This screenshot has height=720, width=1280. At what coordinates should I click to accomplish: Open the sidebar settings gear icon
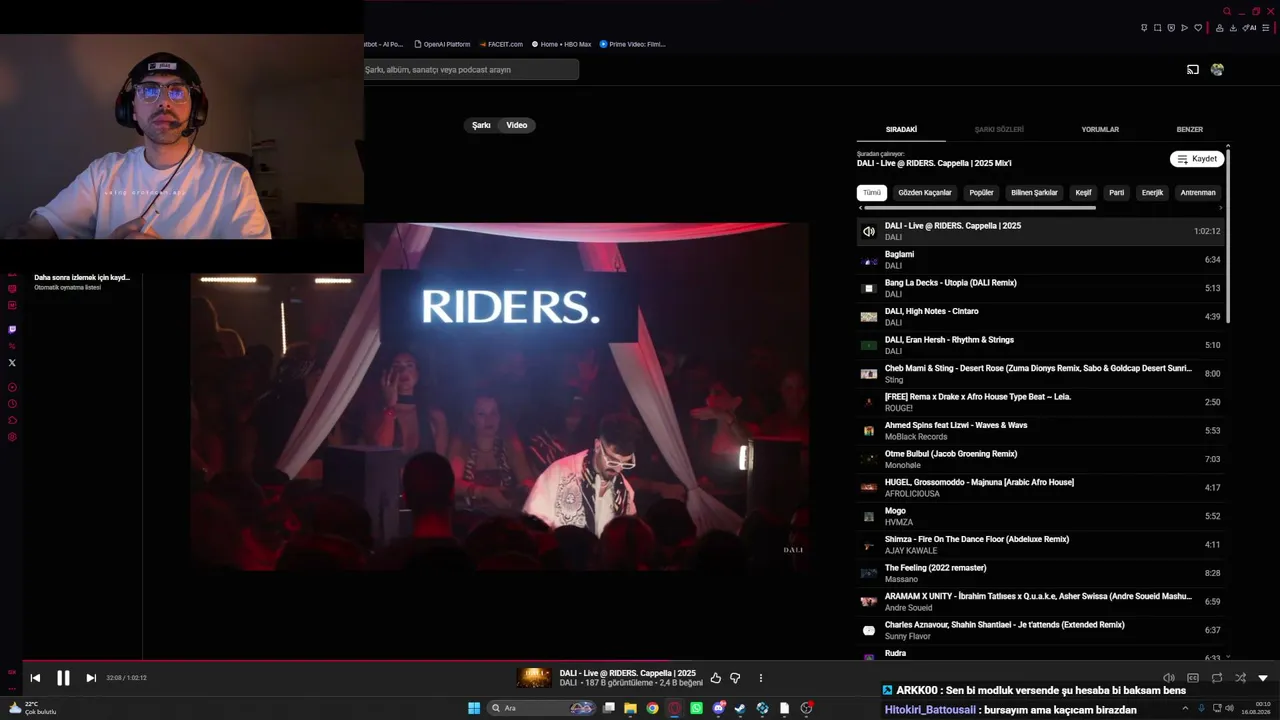coord(12,437)
